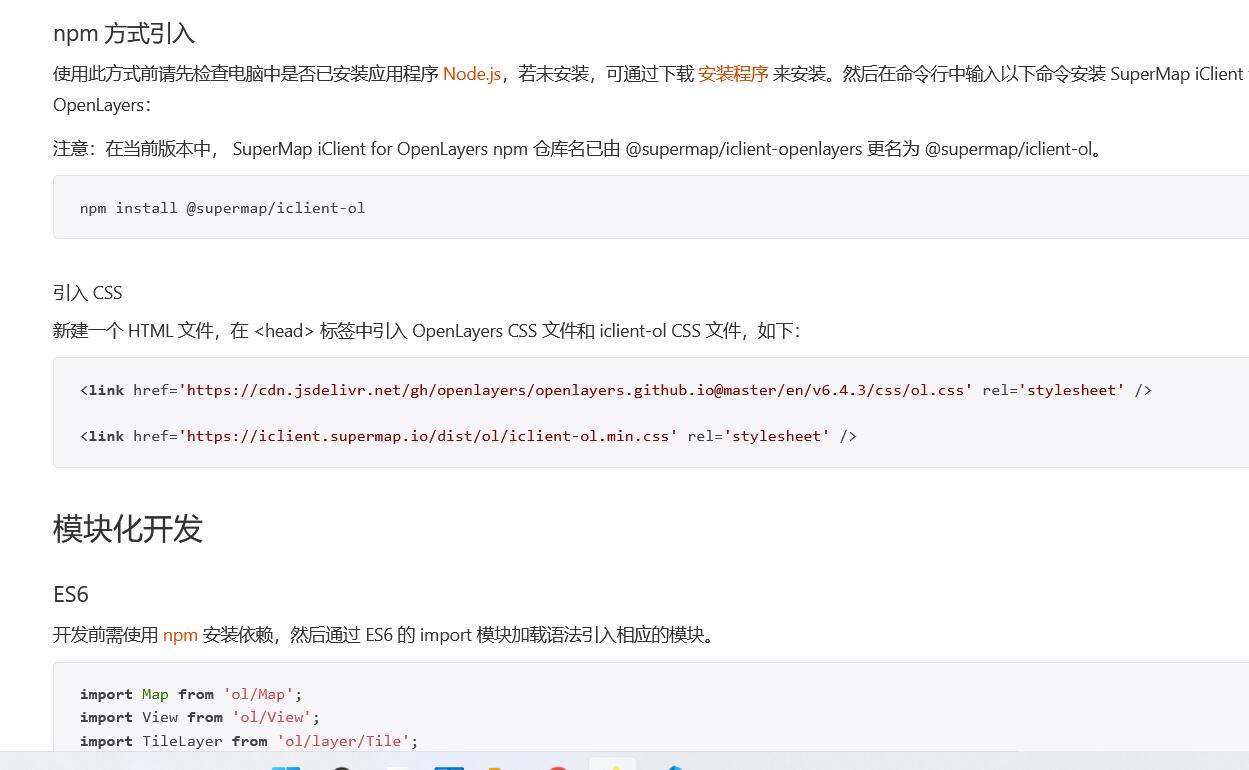
Task: Click the 'ES6' heading
Action: click(71, 594)
